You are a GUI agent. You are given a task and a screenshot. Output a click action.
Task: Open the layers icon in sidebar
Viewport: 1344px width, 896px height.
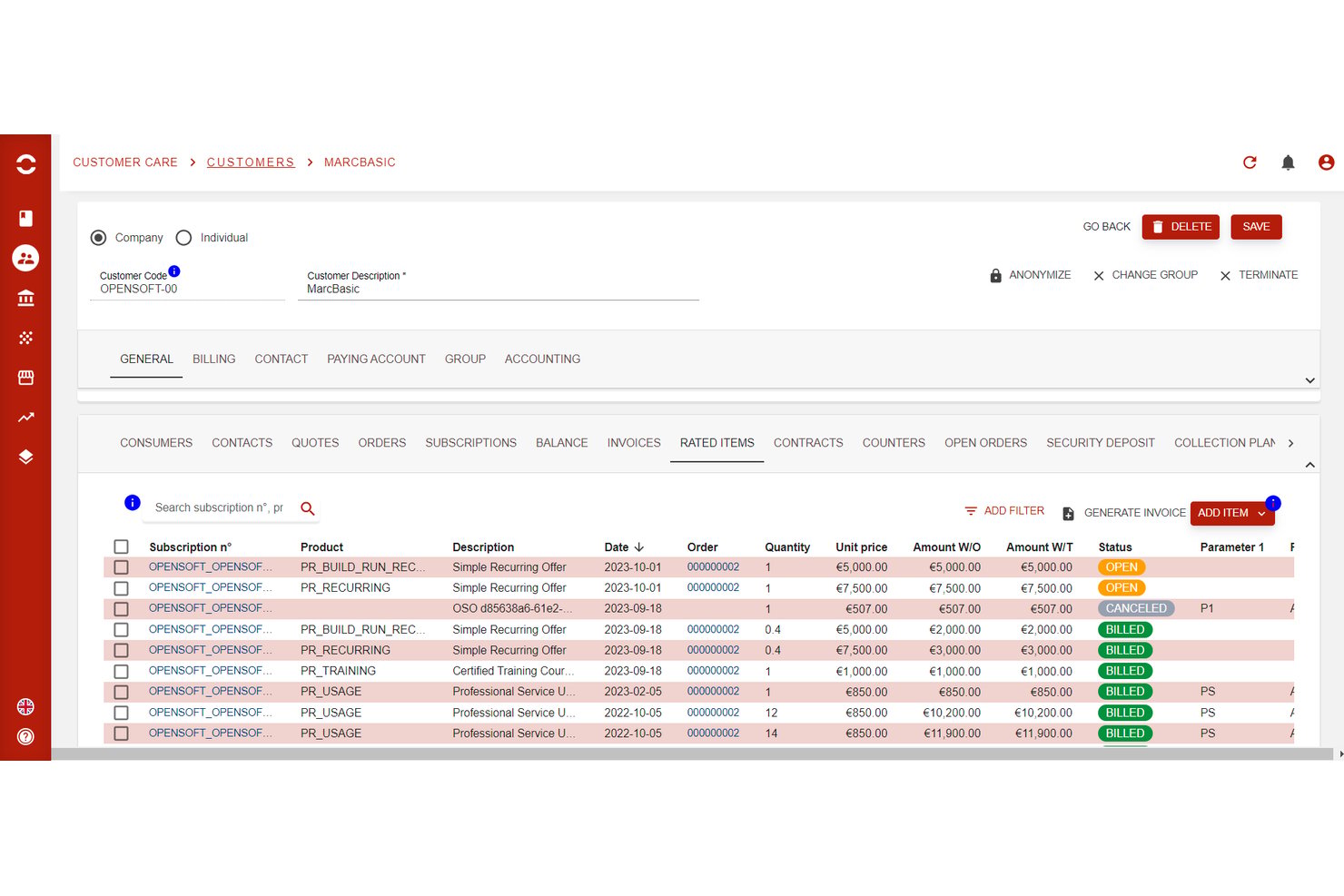[25, 457]
